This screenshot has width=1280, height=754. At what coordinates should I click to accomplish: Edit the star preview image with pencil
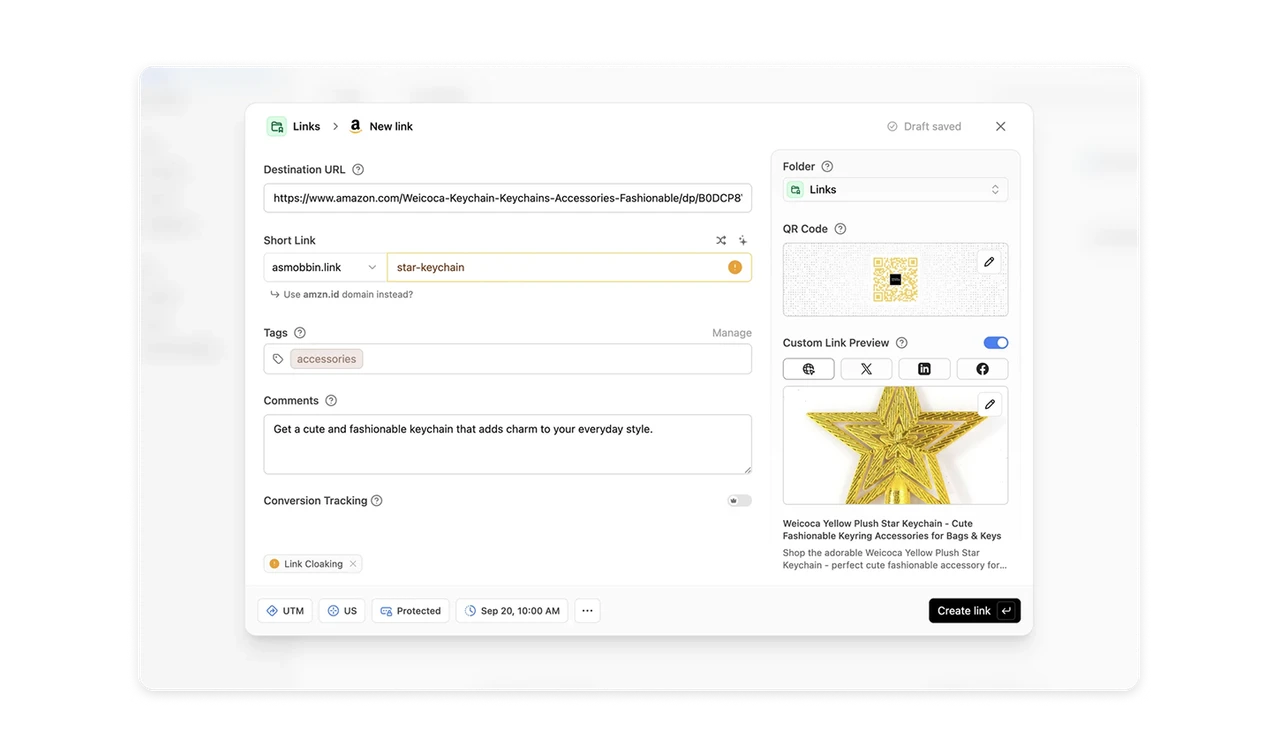tap(989, 404)
